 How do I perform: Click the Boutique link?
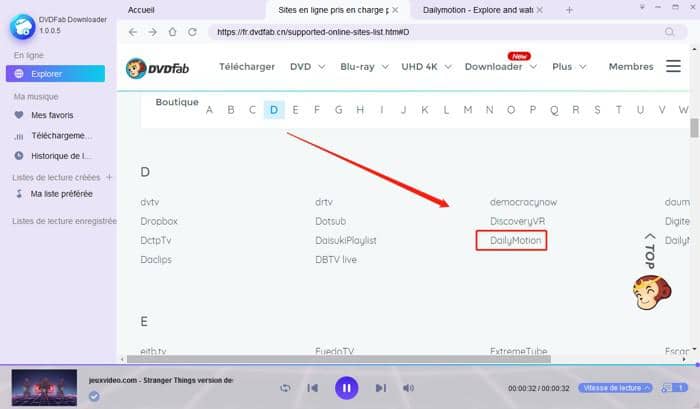pos(177,102)
